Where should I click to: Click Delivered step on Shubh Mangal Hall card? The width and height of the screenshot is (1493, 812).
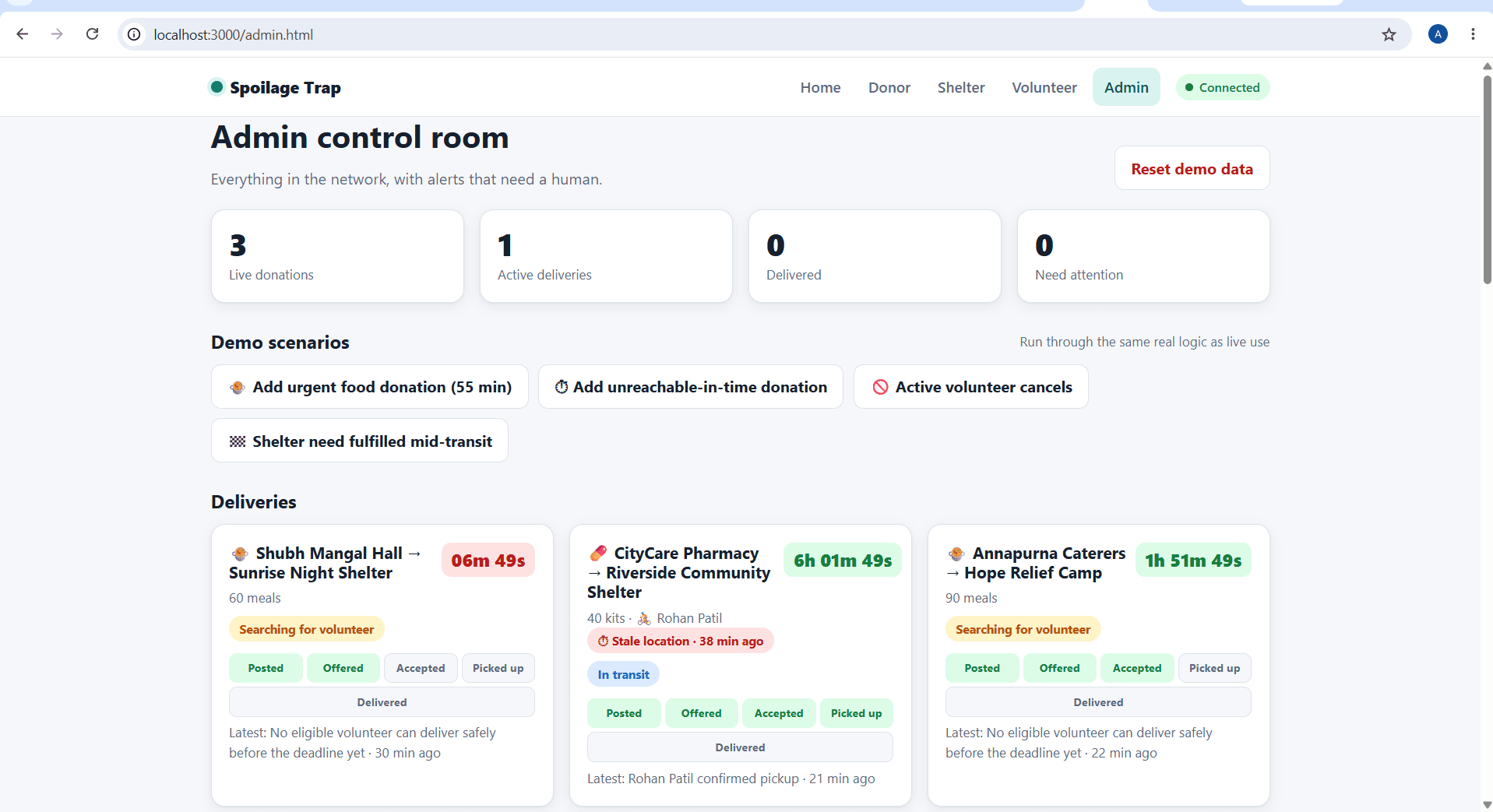coord(382,702)
